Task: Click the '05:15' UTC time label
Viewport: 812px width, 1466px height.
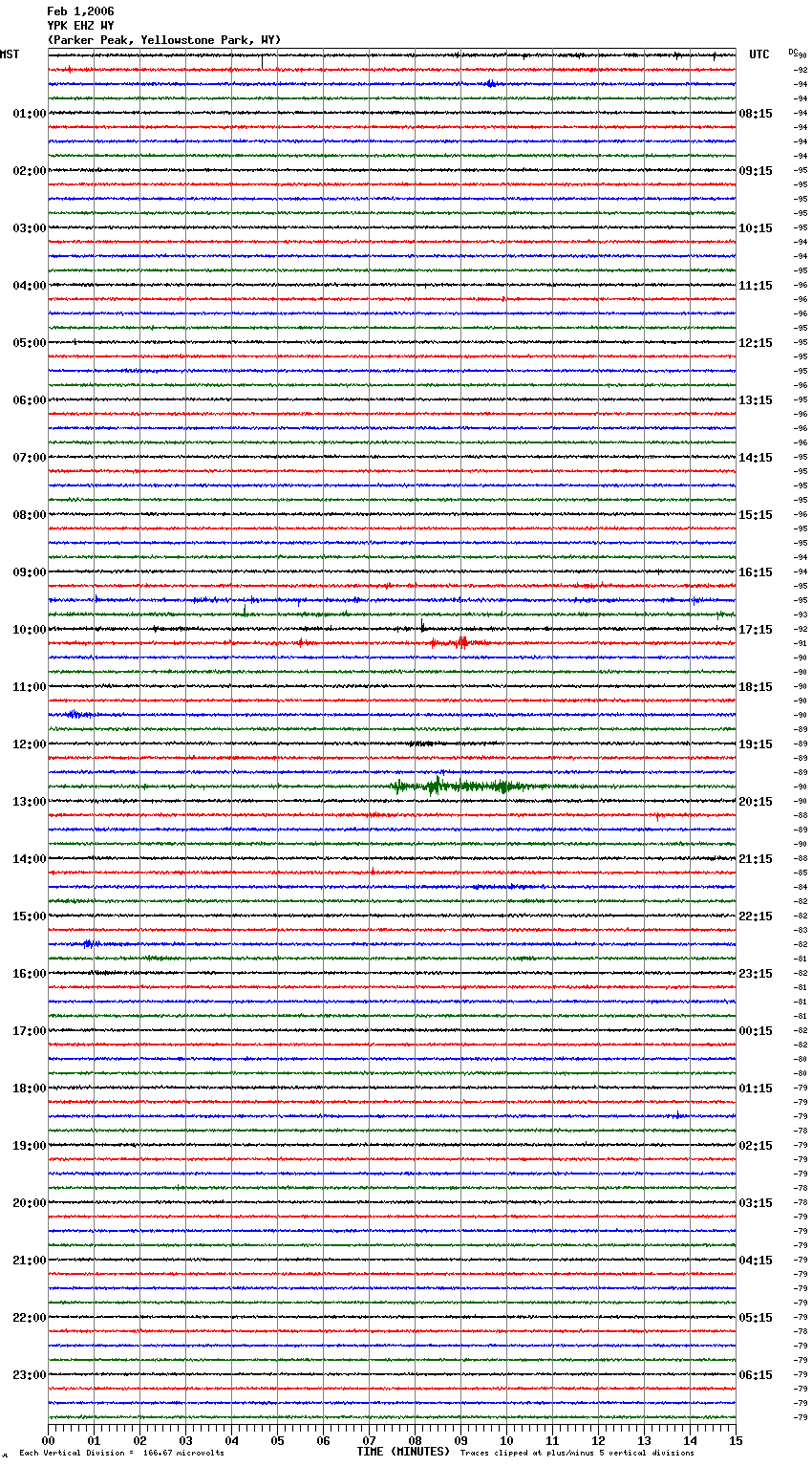Action: tap(756, 1318)
